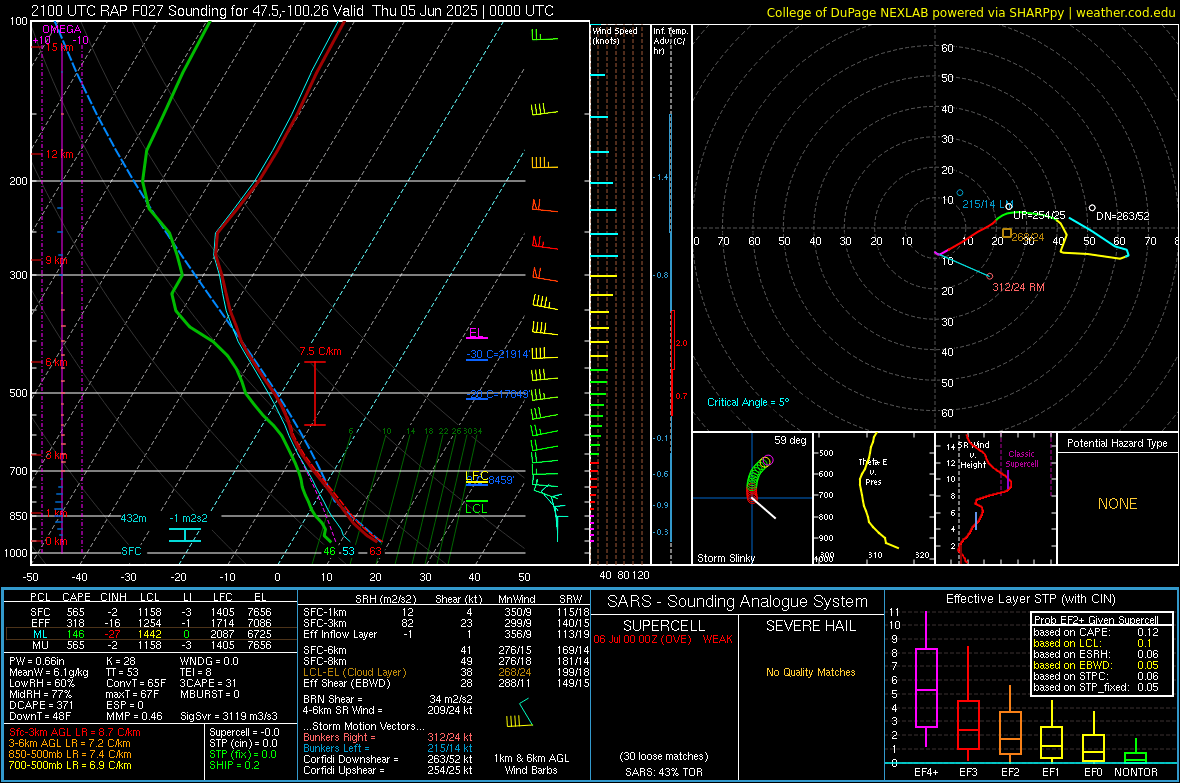Click the 'BRN Shear =' label
The image size is (1180, 783).
pyautogui.click(x=332, y=699)
